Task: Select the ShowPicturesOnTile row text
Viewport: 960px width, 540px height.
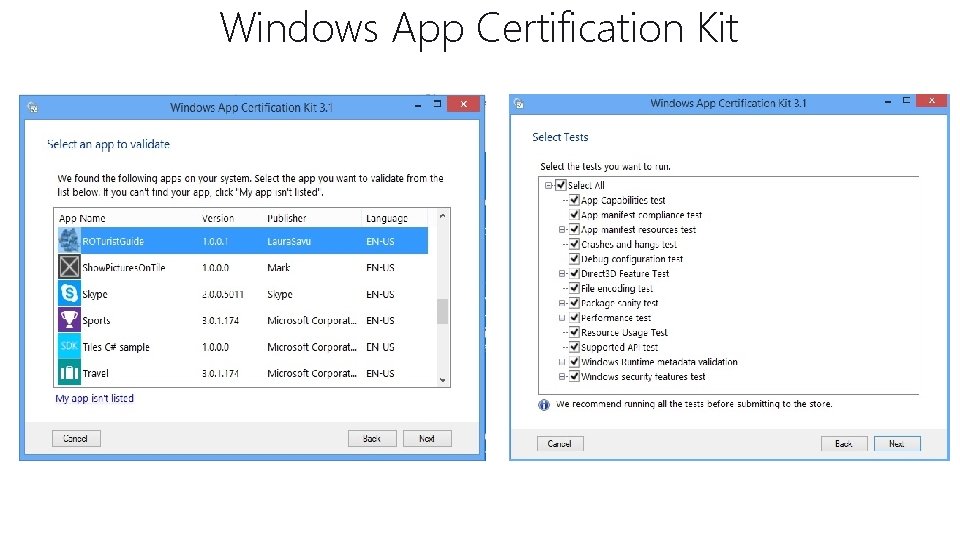Action: pyautogui.click(x=124, y=268)
